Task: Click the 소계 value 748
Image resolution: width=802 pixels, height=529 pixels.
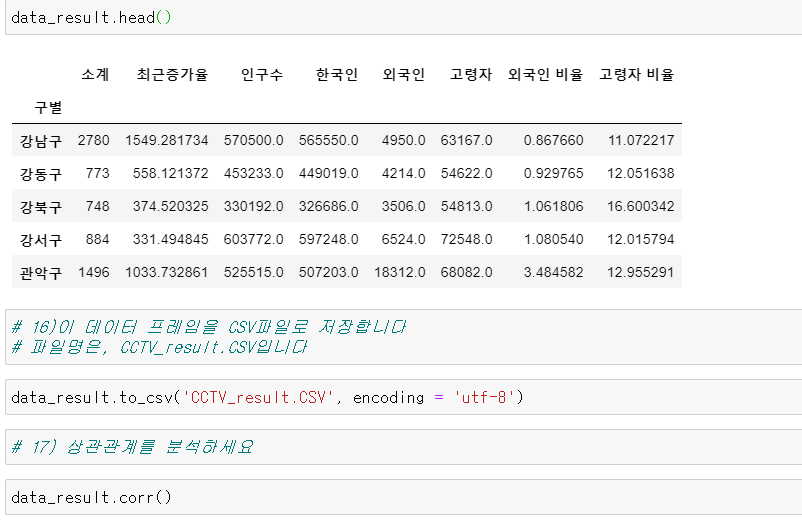Action: point(98,206)
